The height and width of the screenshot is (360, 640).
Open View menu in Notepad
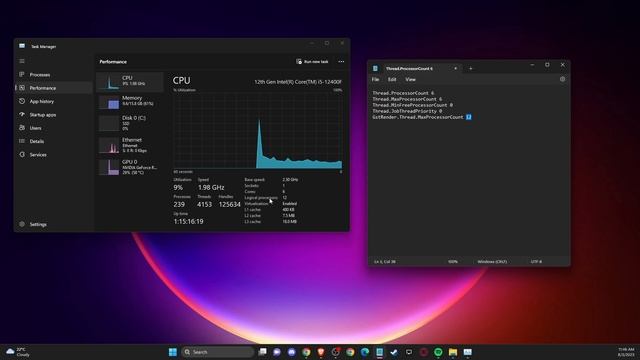point(411,80)
